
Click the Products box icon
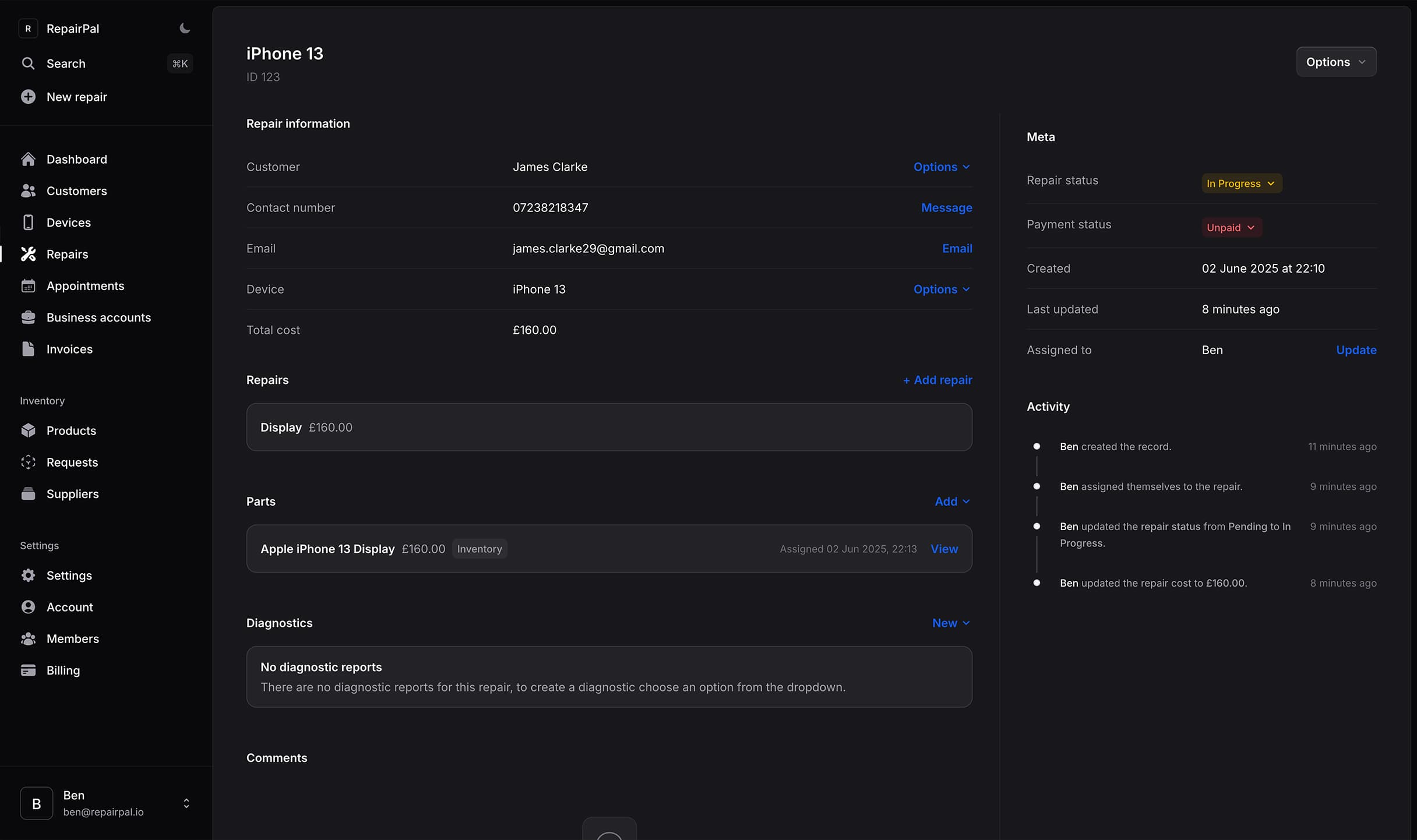(x=28, y=430)
